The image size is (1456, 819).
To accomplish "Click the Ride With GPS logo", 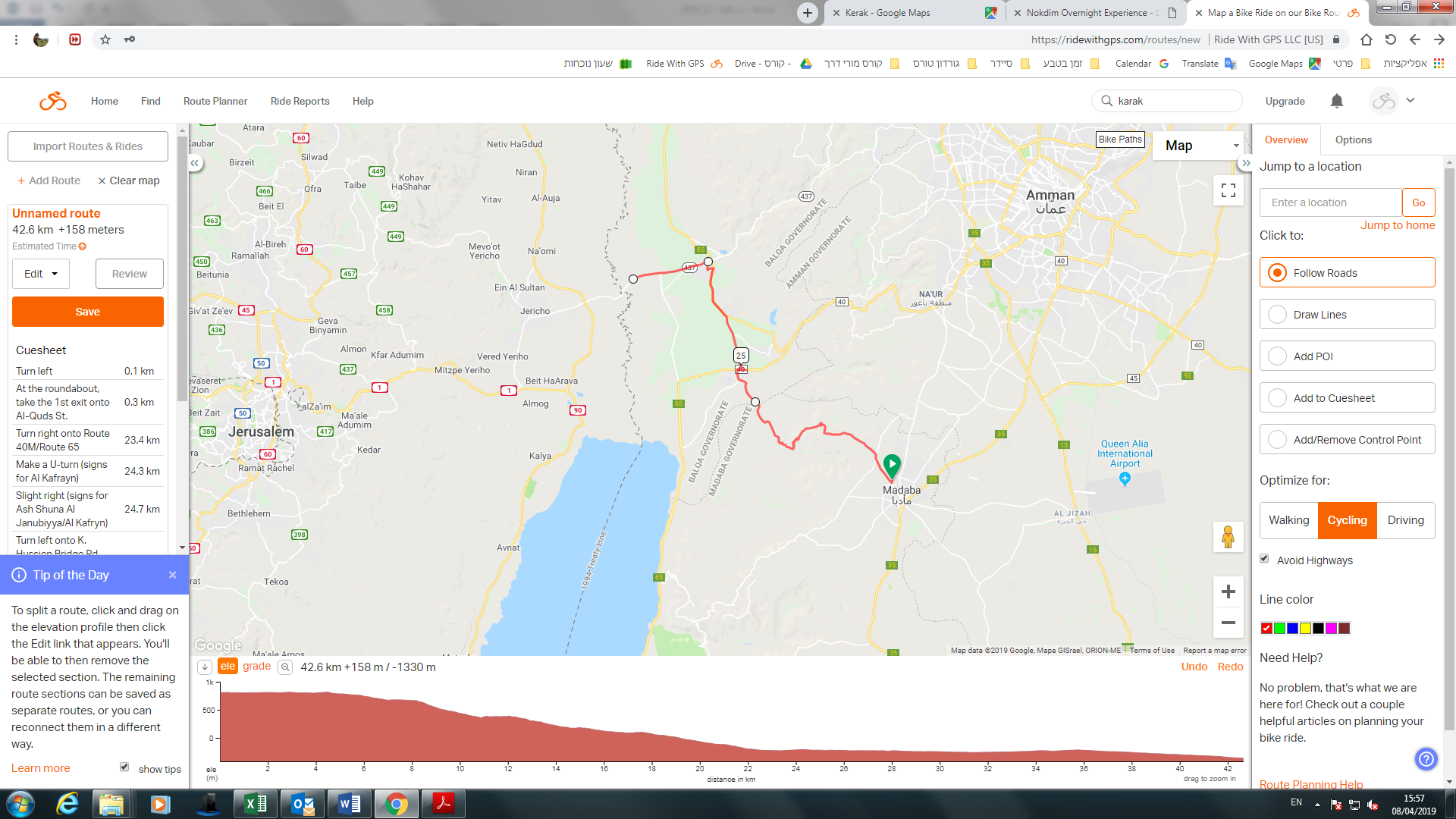I will pos(53,101).
